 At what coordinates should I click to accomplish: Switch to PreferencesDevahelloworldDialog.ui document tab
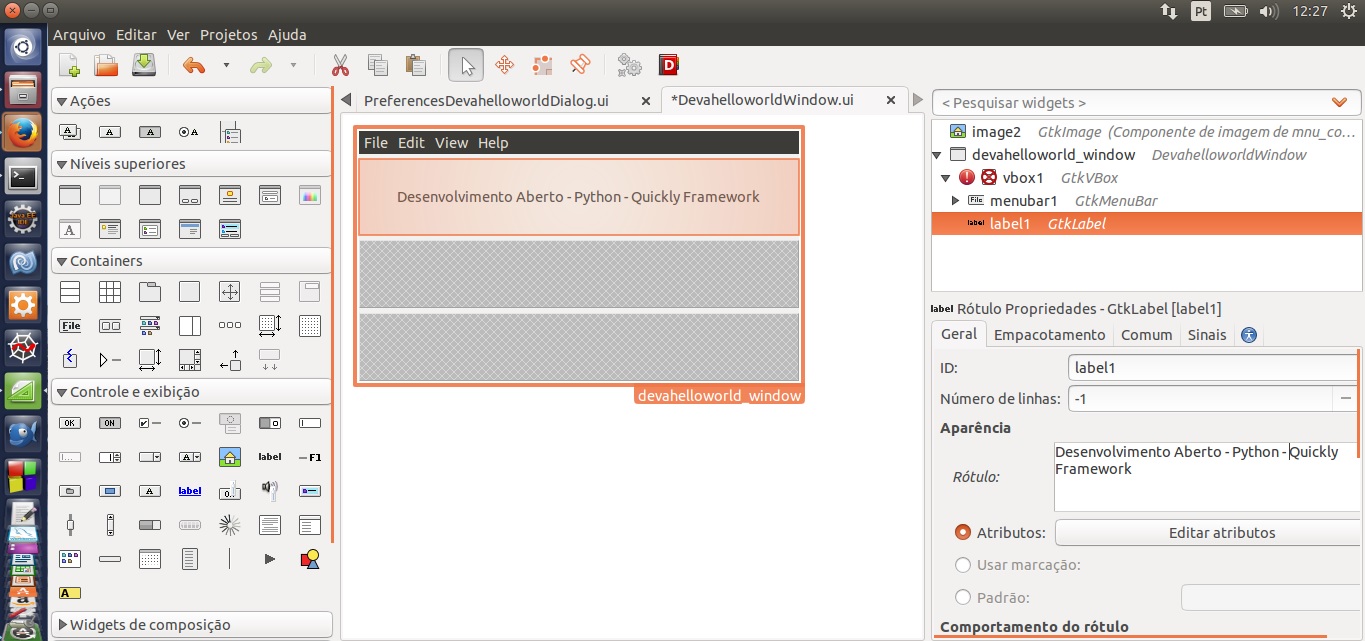click(486, 100)
